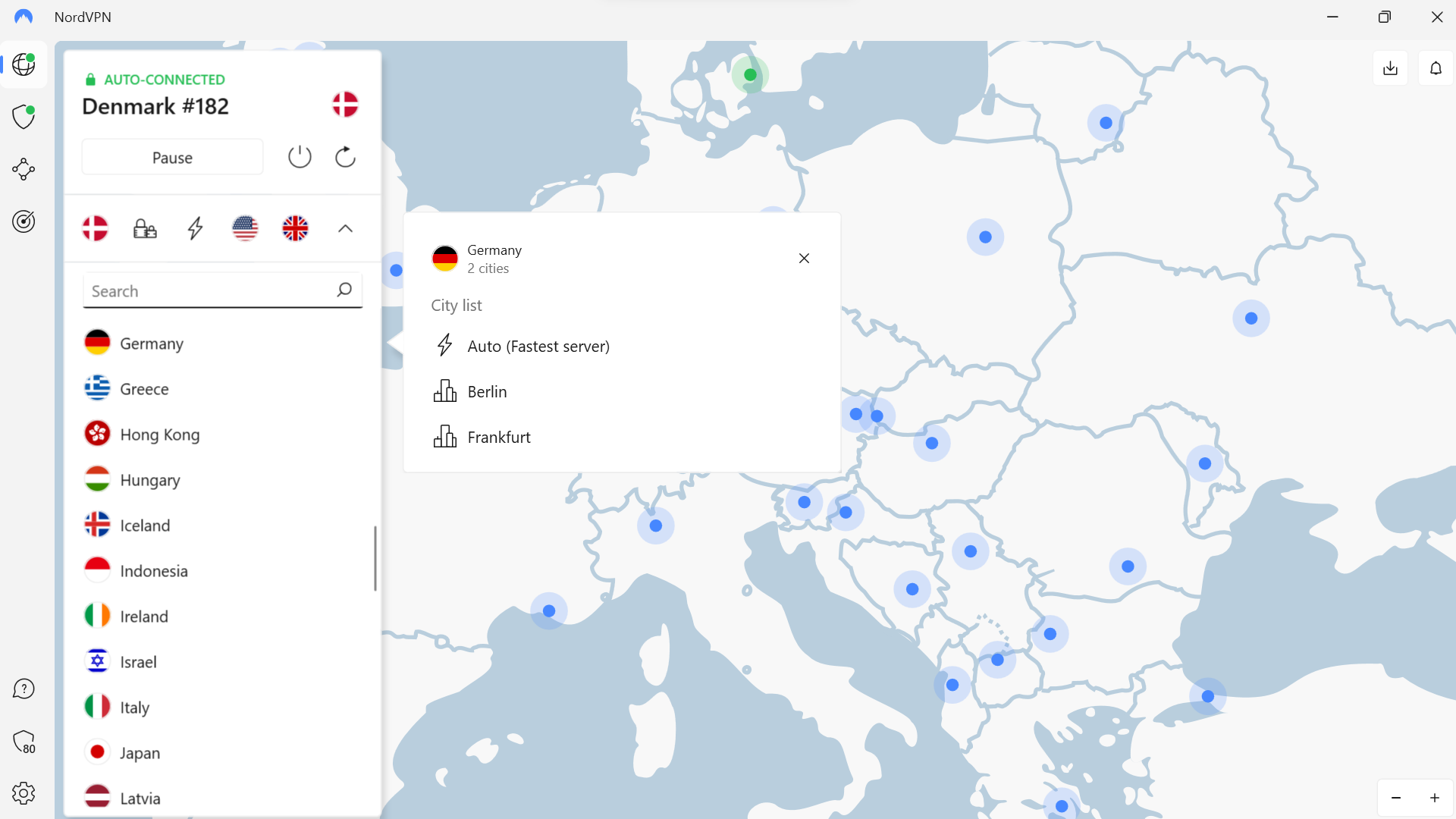Zoom out the map with minus
Image resolution: width=1456 pixels, height=819 pixels.
click(x=1396, y=798)
